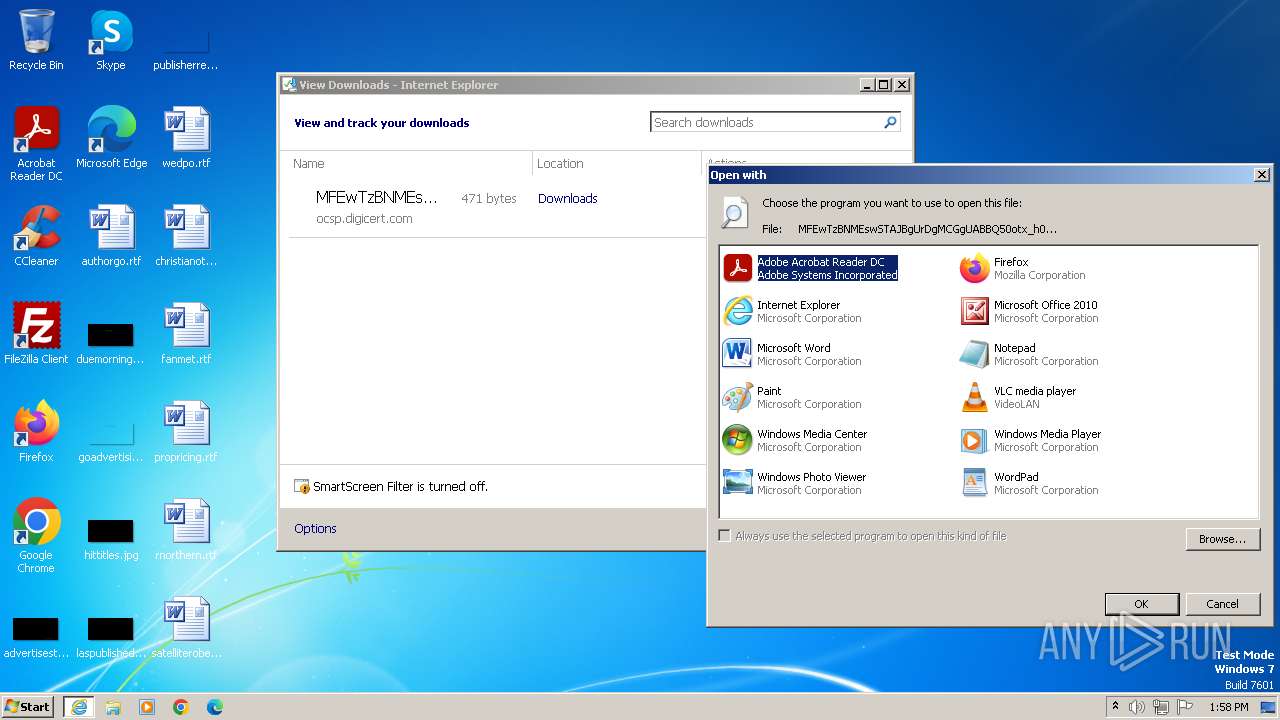Select Microsoft Word in the program list

pyautogui.click(x=792, y=354)
